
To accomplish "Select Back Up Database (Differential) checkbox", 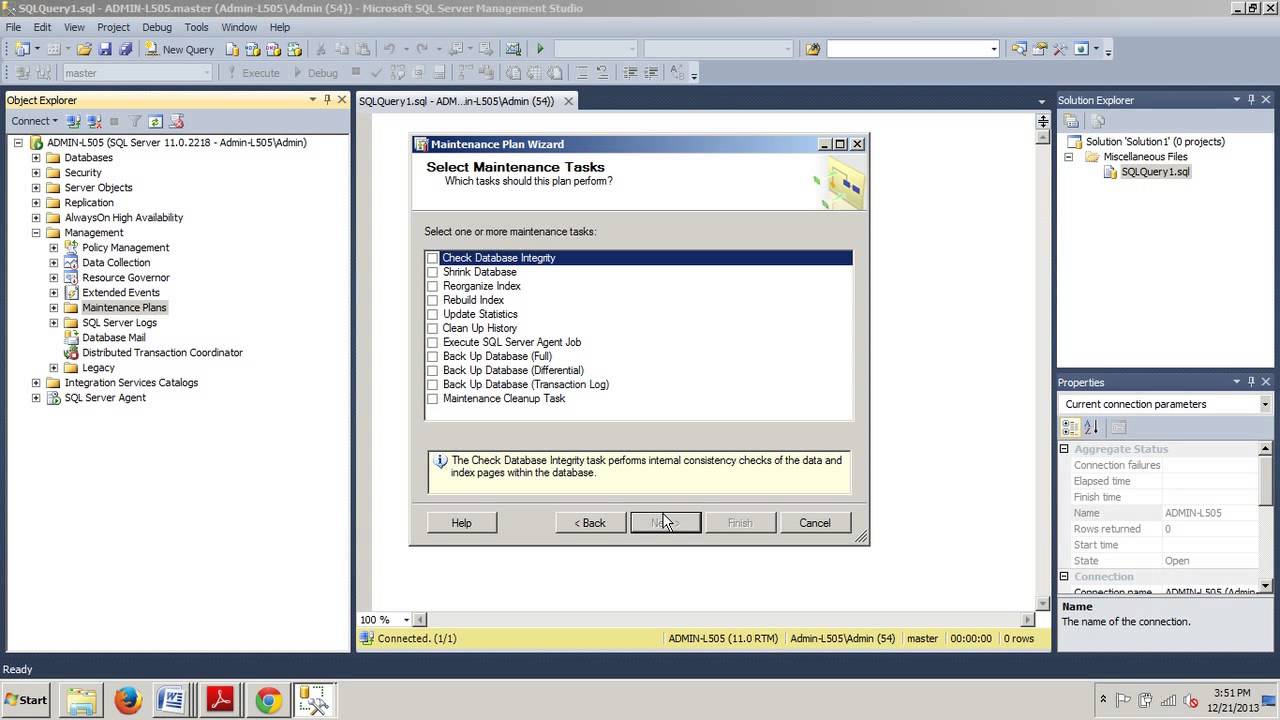I will click(433, 370).
